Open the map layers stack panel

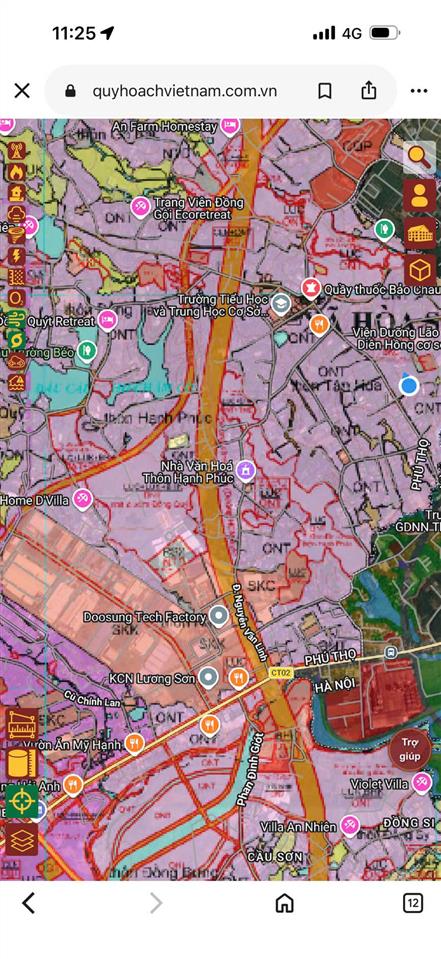(x=22, y=839)
